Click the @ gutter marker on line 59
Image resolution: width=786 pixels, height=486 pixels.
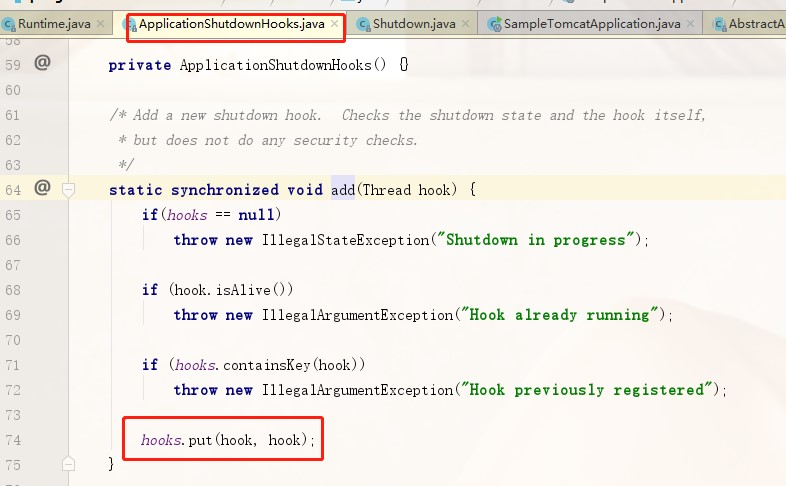(43, 63)
